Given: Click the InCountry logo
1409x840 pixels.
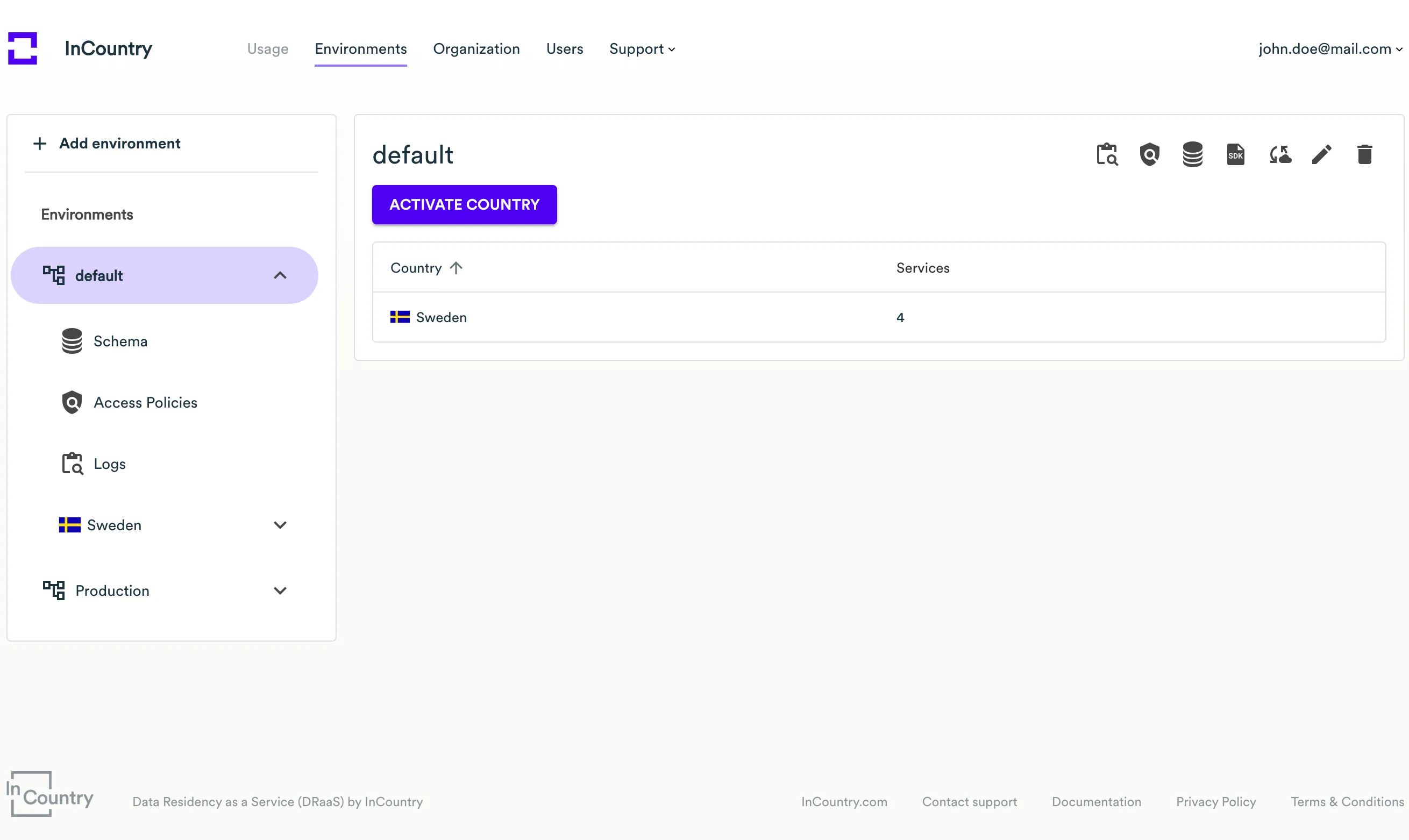Looking at the screenshot, I should [23, 49].
